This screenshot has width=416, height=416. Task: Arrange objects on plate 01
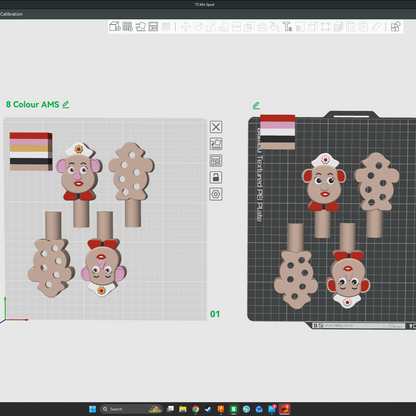[216, 161]
